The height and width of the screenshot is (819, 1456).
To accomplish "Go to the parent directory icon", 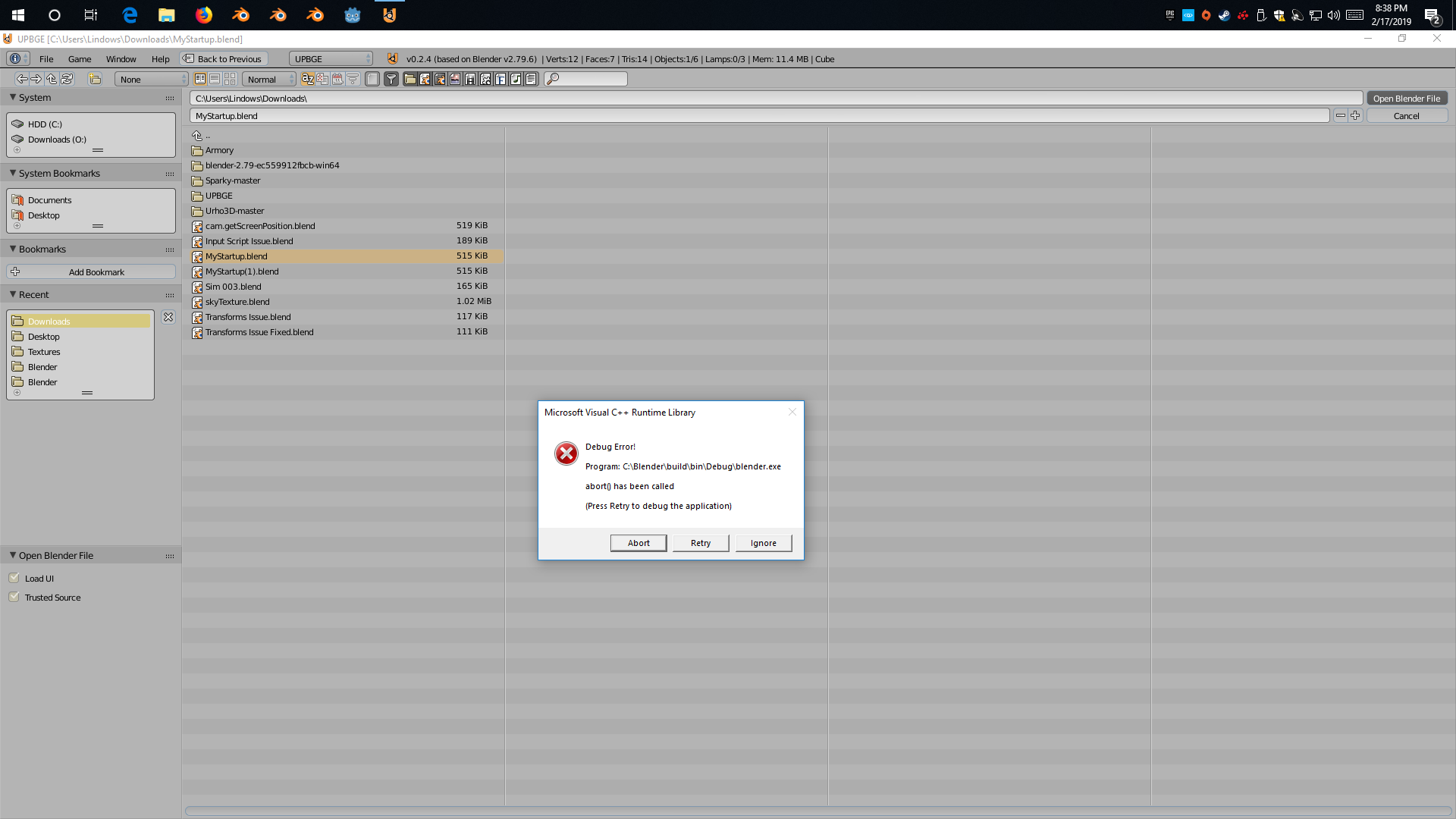I will pos(52,79).
